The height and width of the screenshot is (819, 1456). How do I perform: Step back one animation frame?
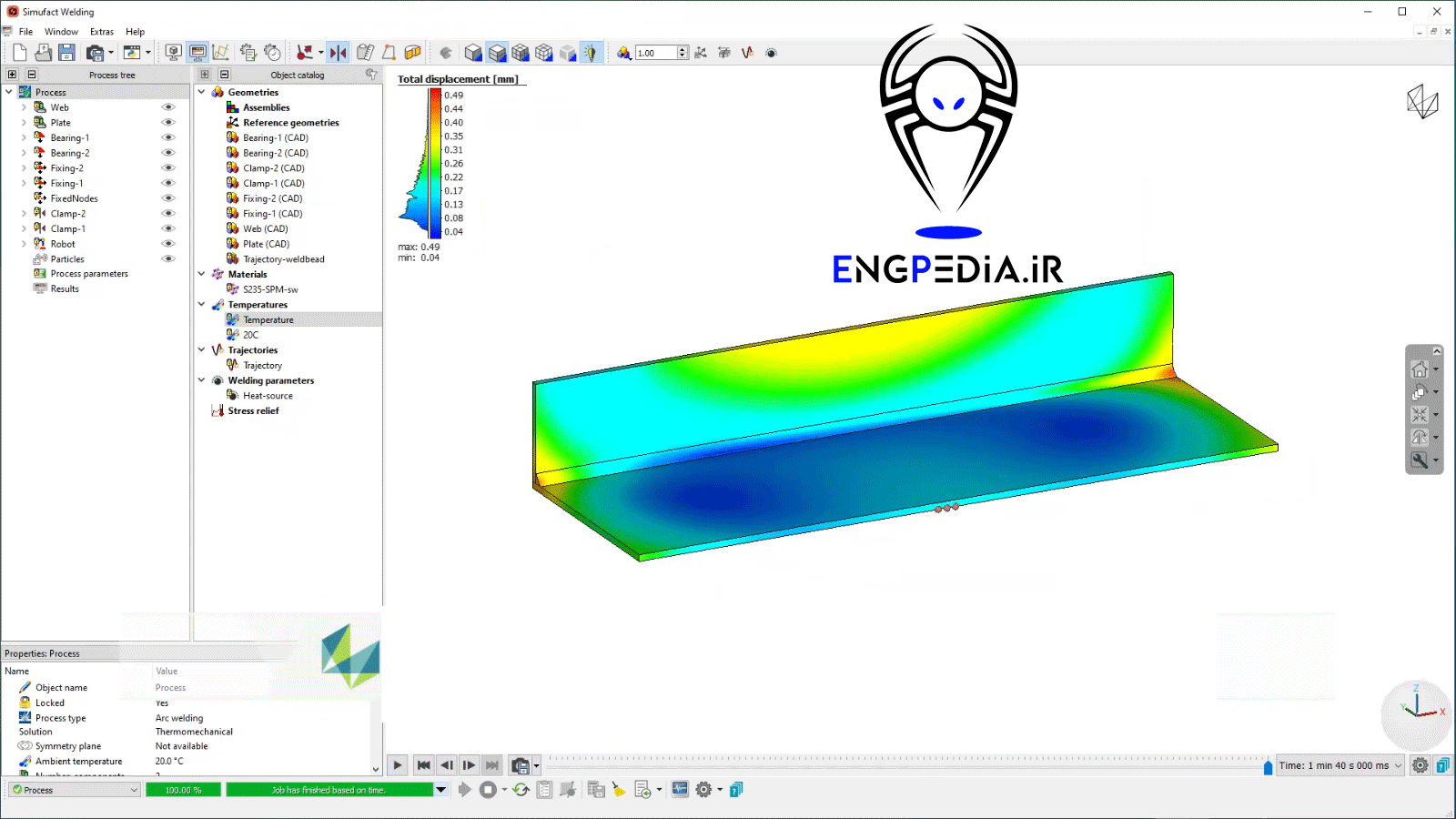(x=446, y=765)
